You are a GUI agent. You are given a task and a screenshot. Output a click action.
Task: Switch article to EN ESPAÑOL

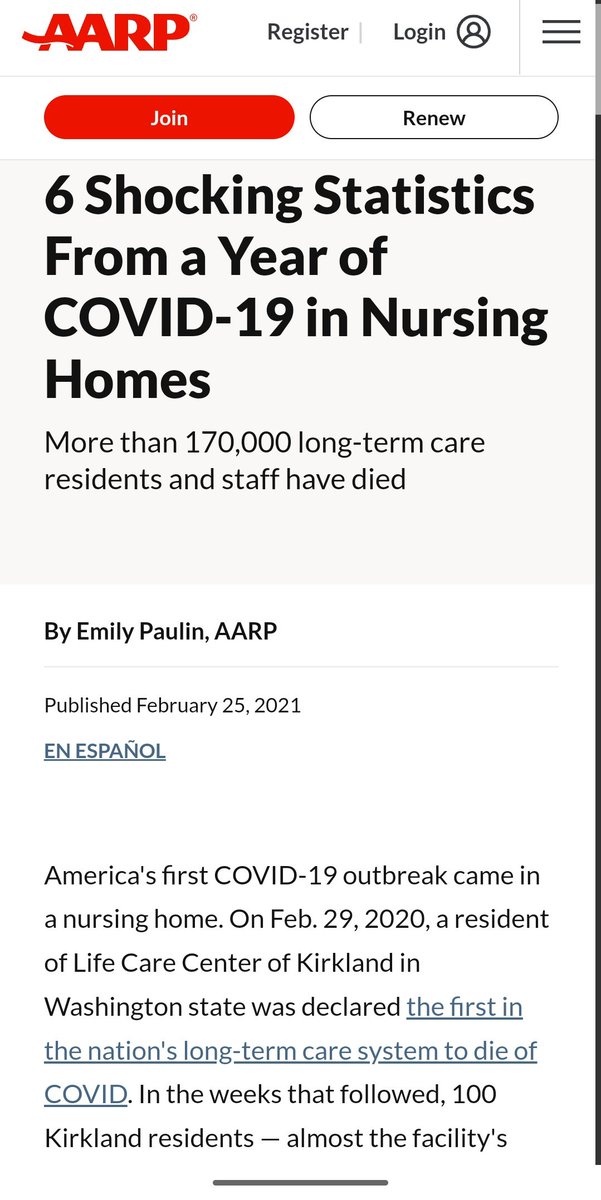(105, 750)
